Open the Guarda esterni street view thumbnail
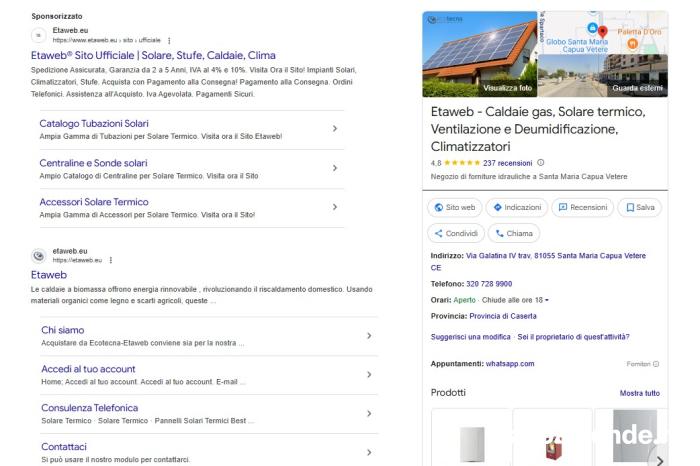 click(x=603, y=75)
